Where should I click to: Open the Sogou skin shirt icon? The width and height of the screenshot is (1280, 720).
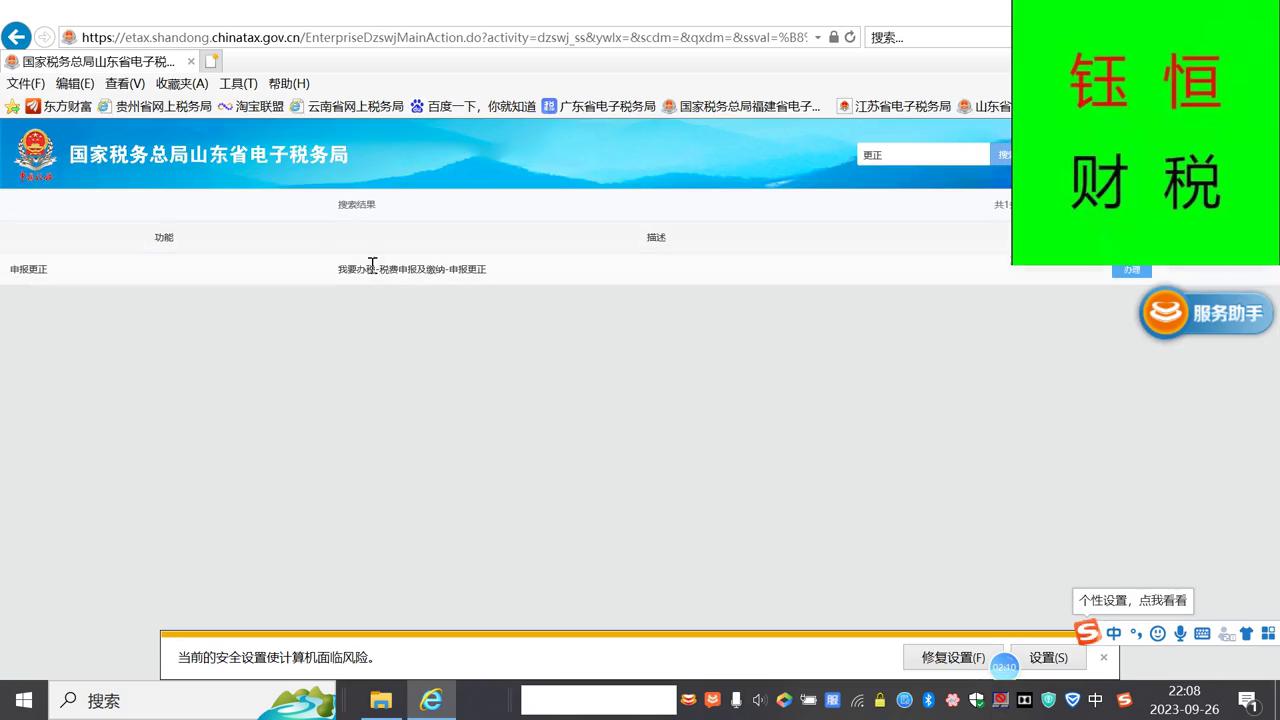[1246, 633]
